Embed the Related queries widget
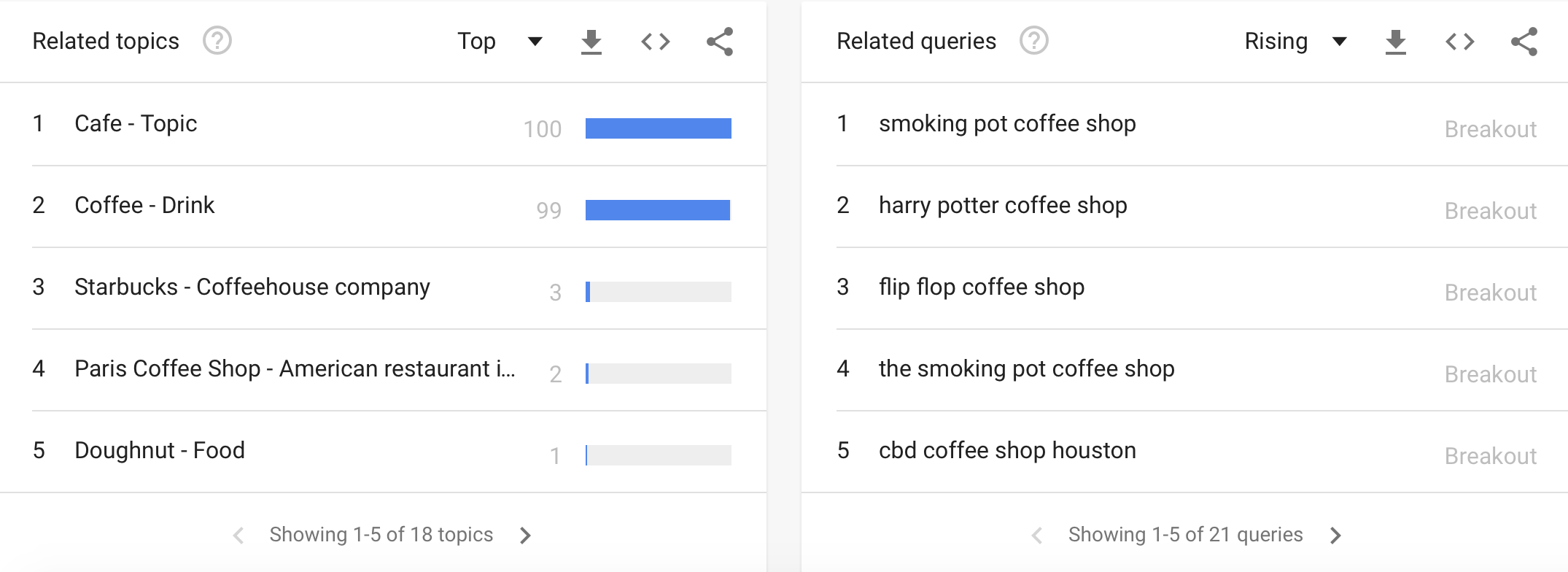Screen dimensions: 1568x572 [1460, 42]
